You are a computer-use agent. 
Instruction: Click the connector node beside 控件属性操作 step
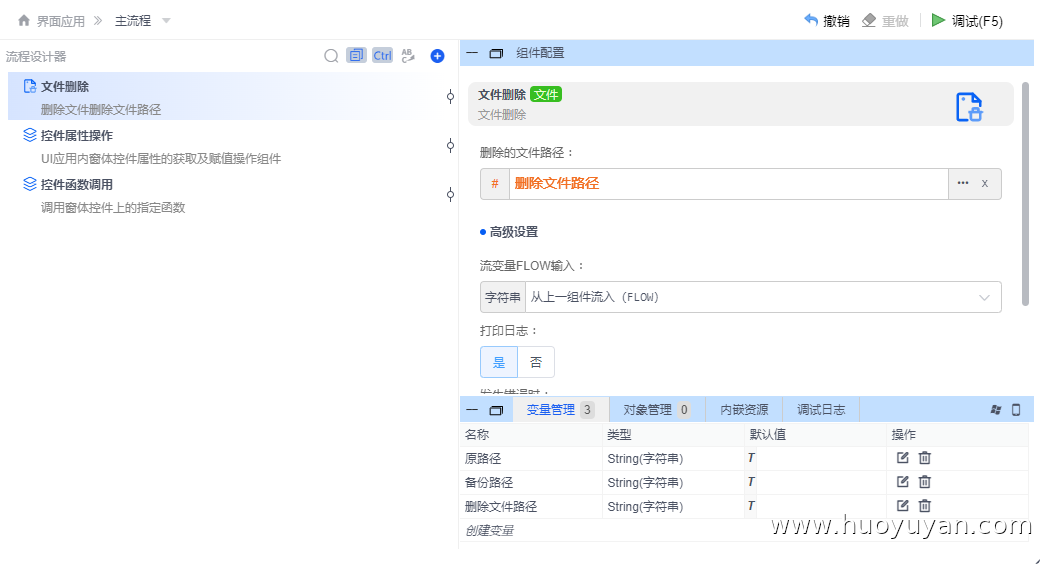coord(450,146)
